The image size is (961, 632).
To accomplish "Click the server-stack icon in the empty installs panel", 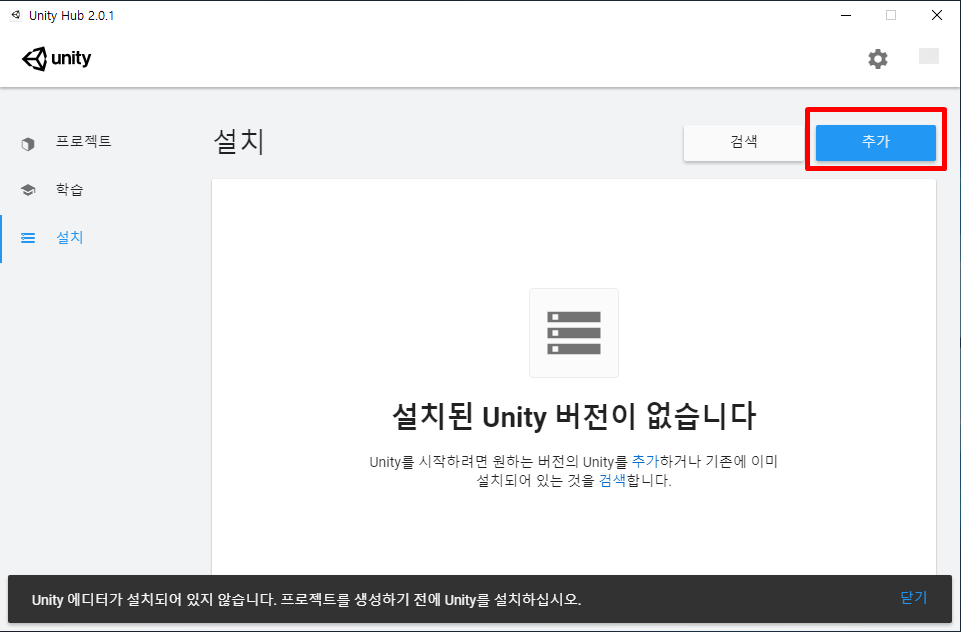I will 574,333.
